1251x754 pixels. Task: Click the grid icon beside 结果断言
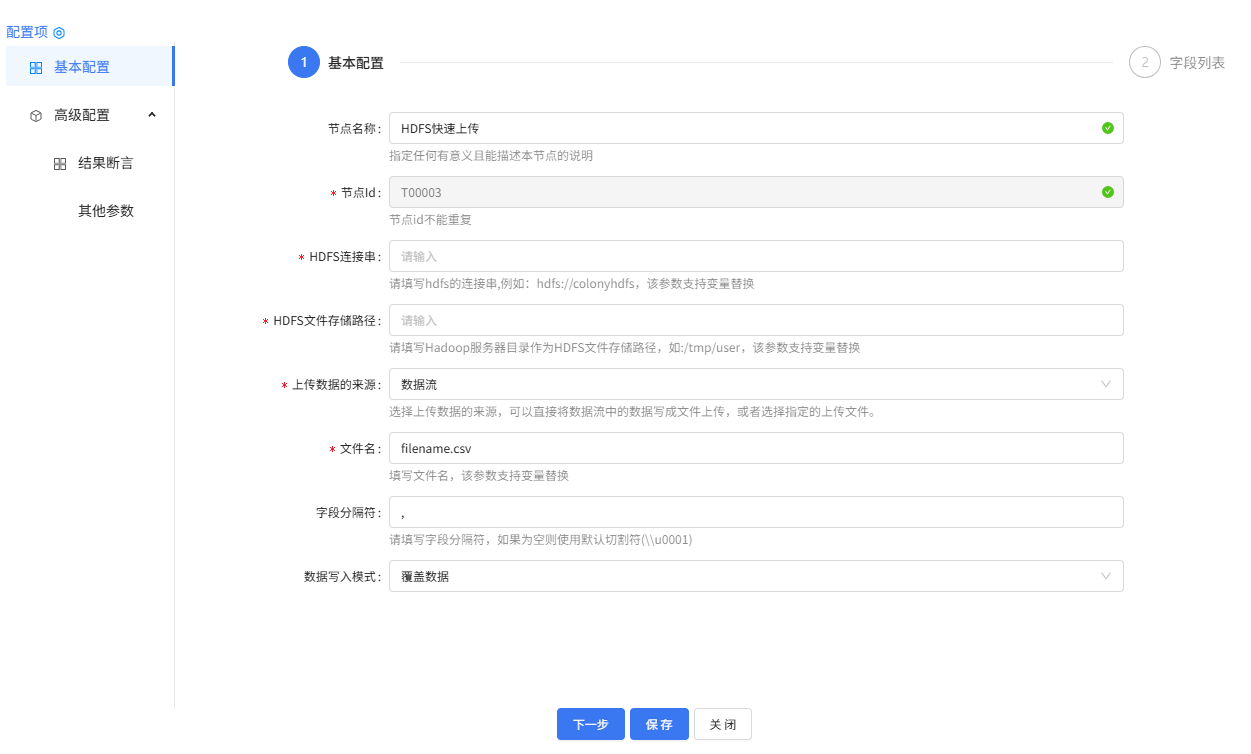60,162
